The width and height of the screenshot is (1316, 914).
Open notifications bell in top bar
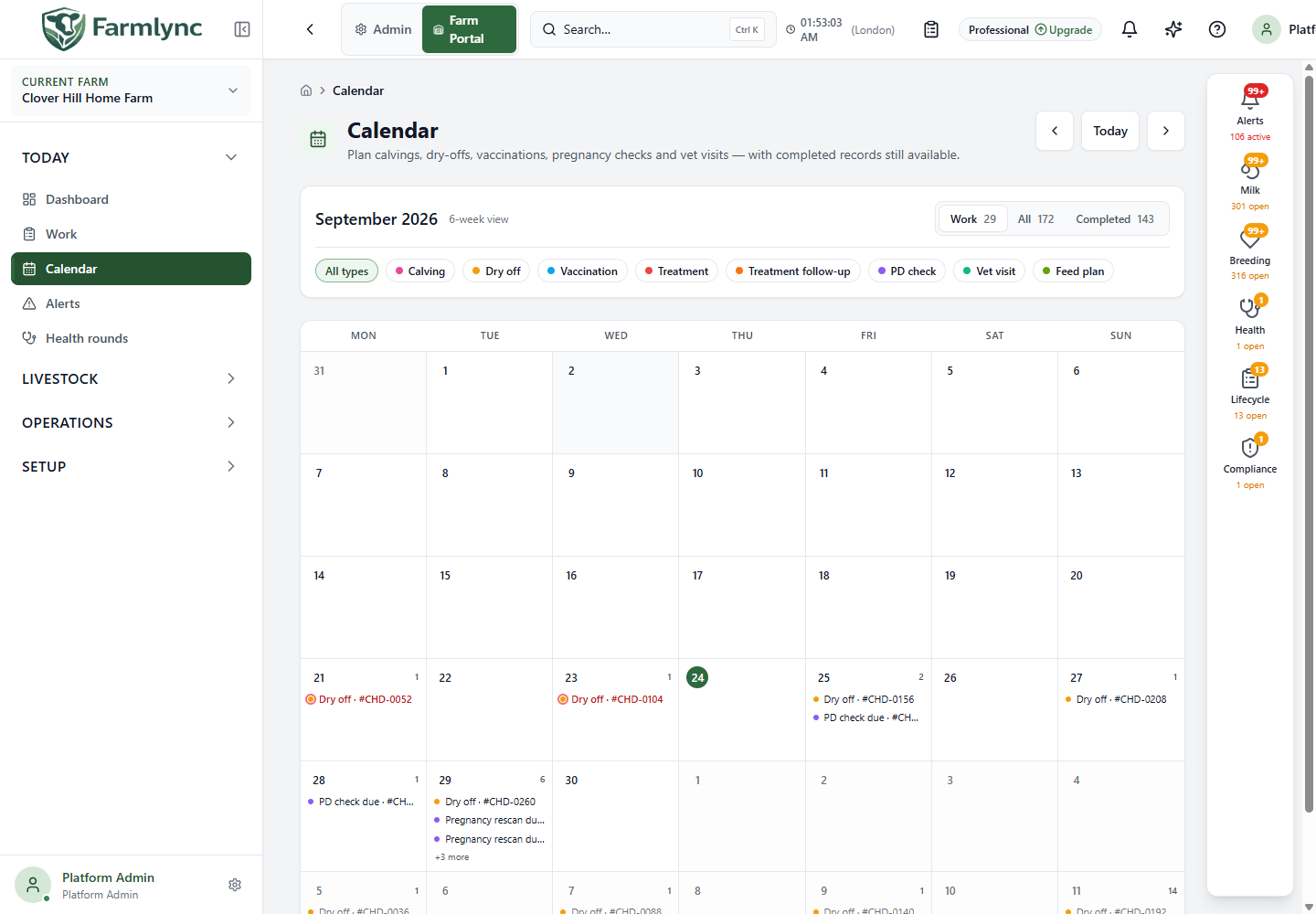[x=1130, y=29]
